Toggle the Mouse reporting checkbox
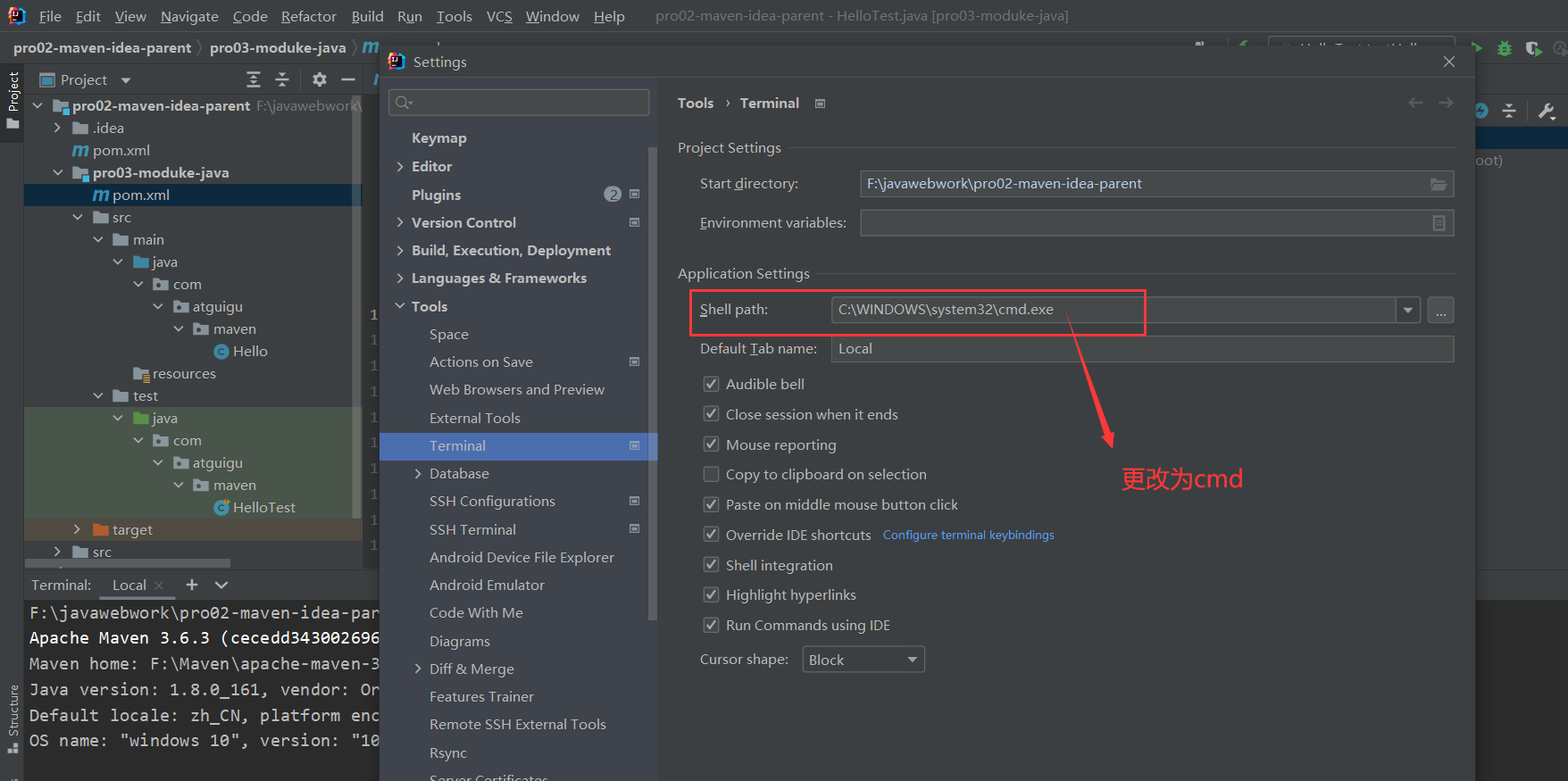This screenshot has height=781, width=1568. pos(711,445)
